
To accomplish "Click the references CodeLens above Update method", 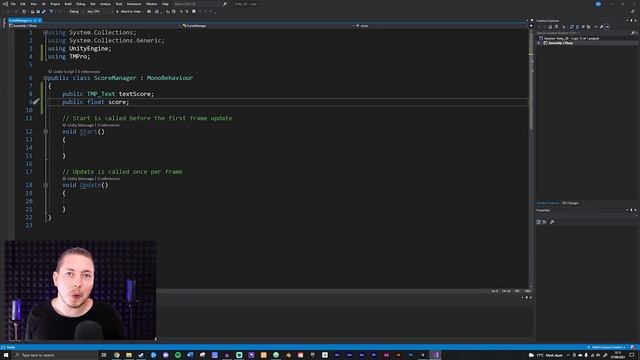I will tap(109, 179).
